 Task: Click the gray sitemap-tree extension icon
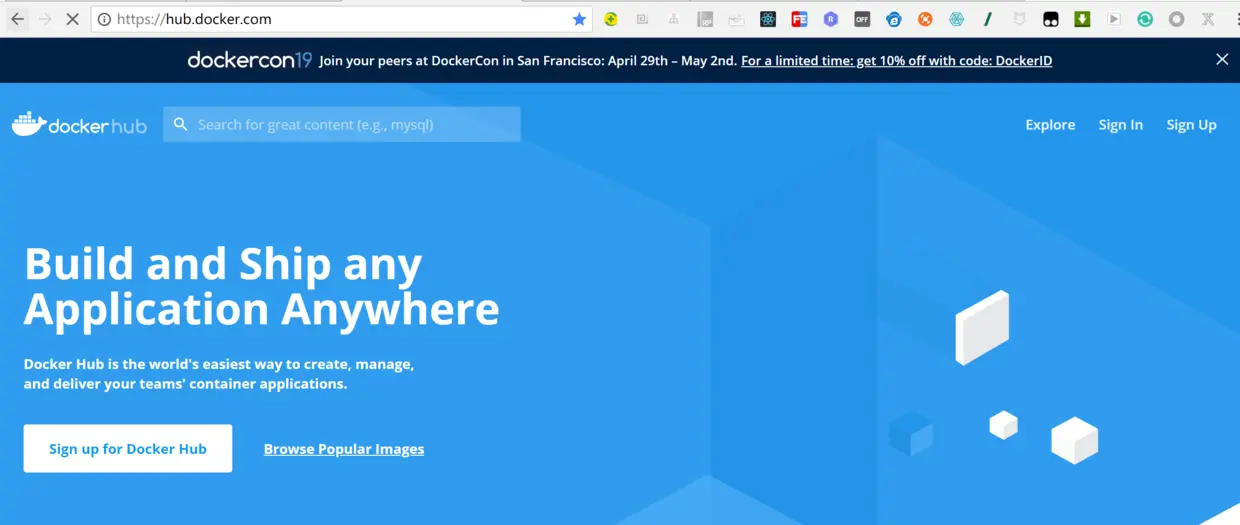point(674,19)
